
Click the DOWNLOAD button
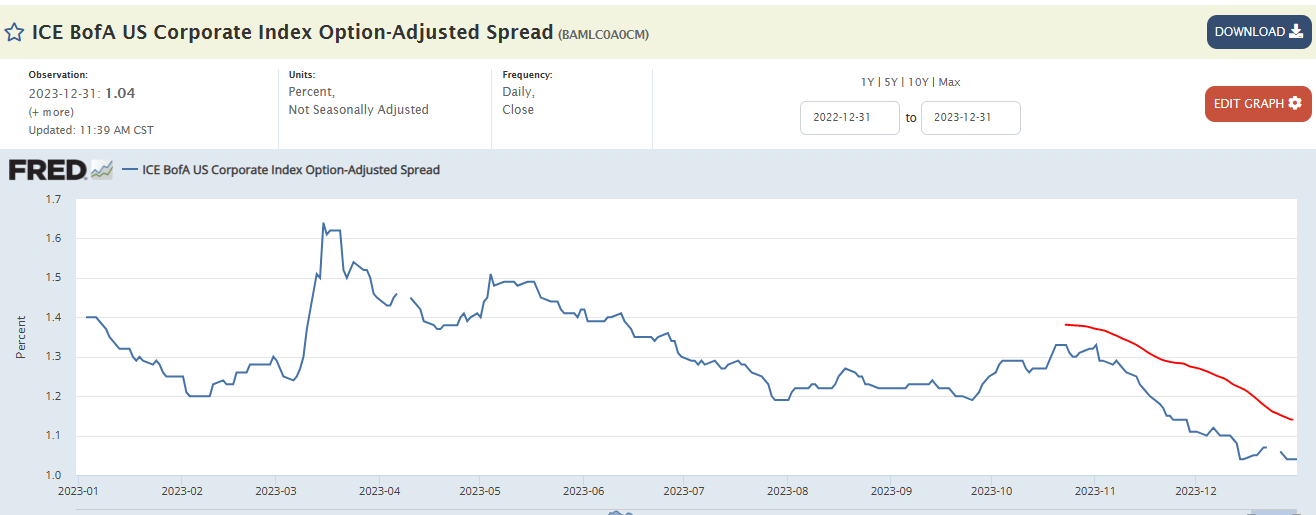1258,32
